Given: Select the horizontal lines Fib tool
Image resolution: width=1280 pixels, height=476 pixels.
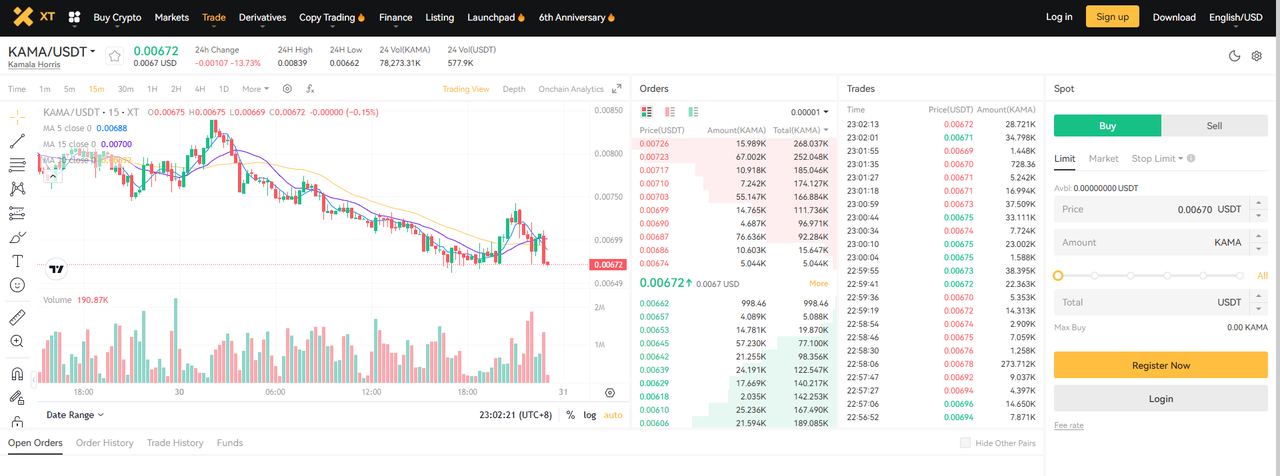Looking at the screenshot, I should (17, 165).
